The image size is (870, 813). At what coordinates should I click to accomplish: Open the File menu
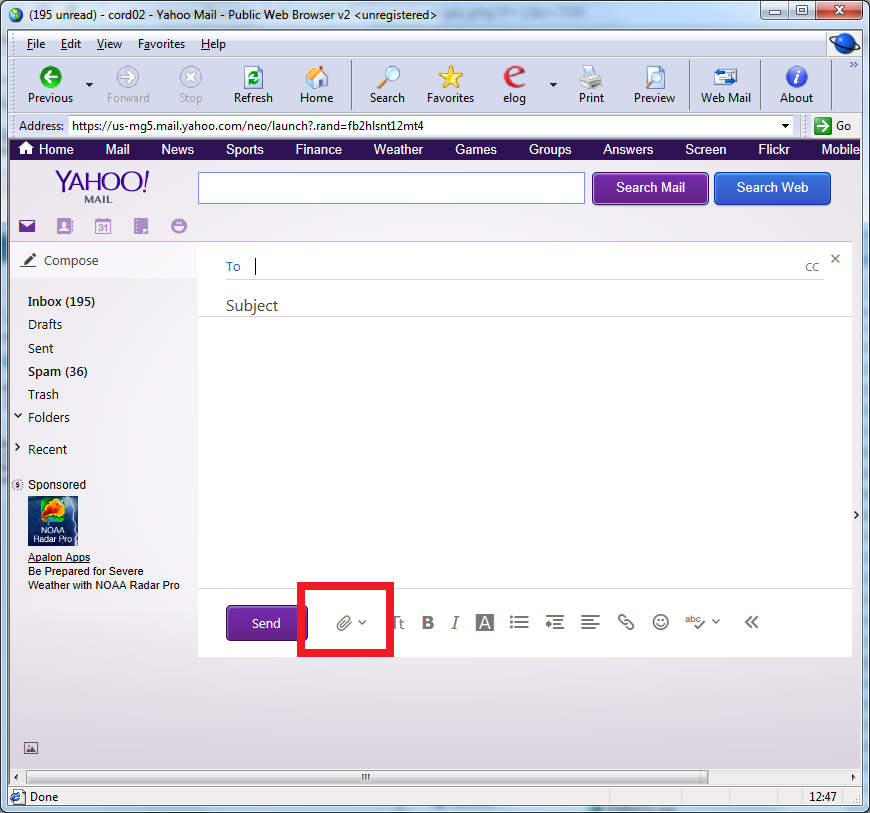pos(36,44)
